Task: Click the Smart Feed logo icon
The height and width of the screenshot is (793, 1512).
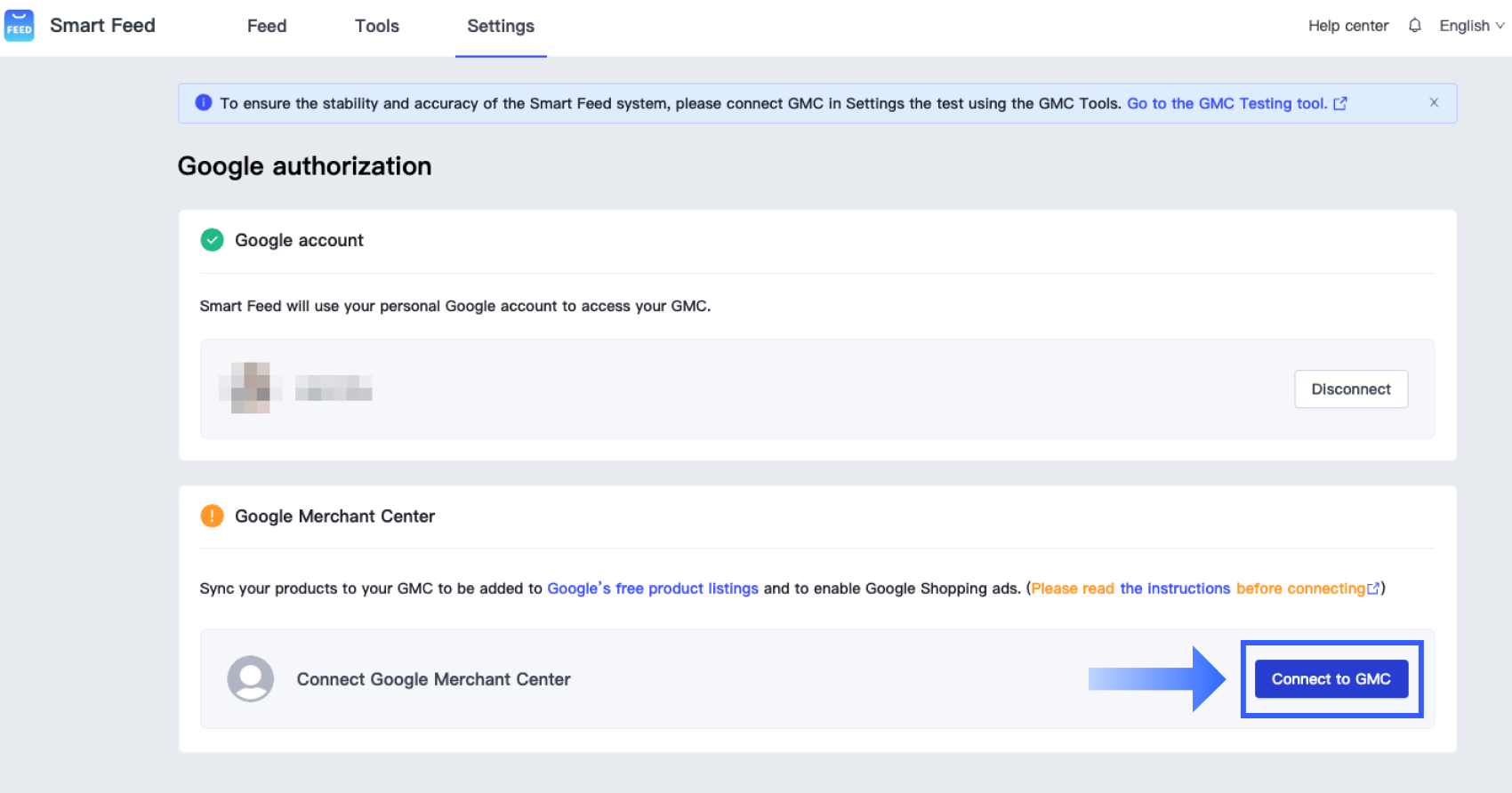Action: pyautogui.click(x=20, y=26)
